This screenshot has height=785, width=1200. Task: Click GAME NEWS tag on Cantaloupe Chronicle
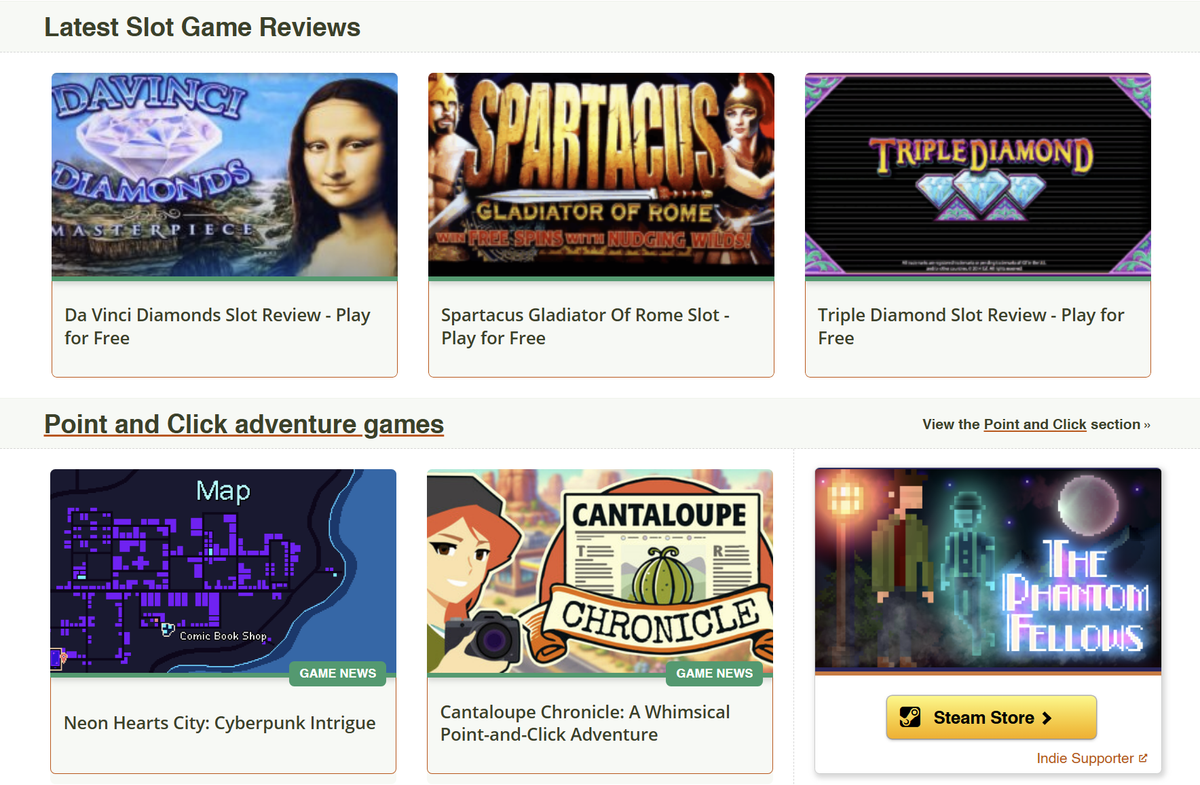715,673
